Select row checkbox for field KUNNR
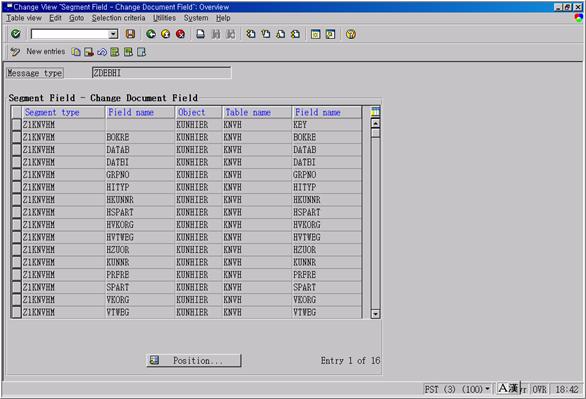Screen dimensions: 586x399 (16, 262)
